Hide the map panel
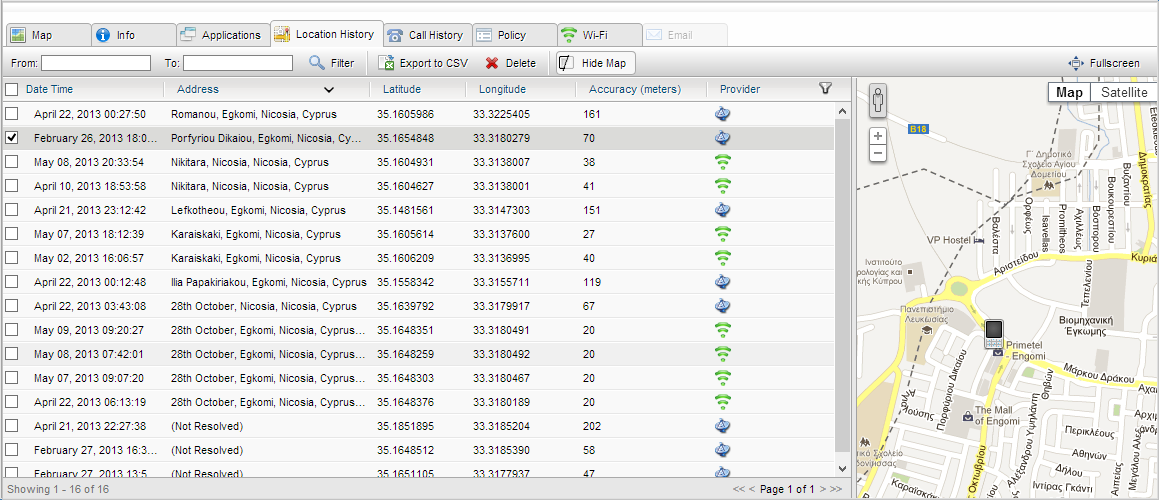Screen dimensions: 1159x500 [x=595, y=64]
